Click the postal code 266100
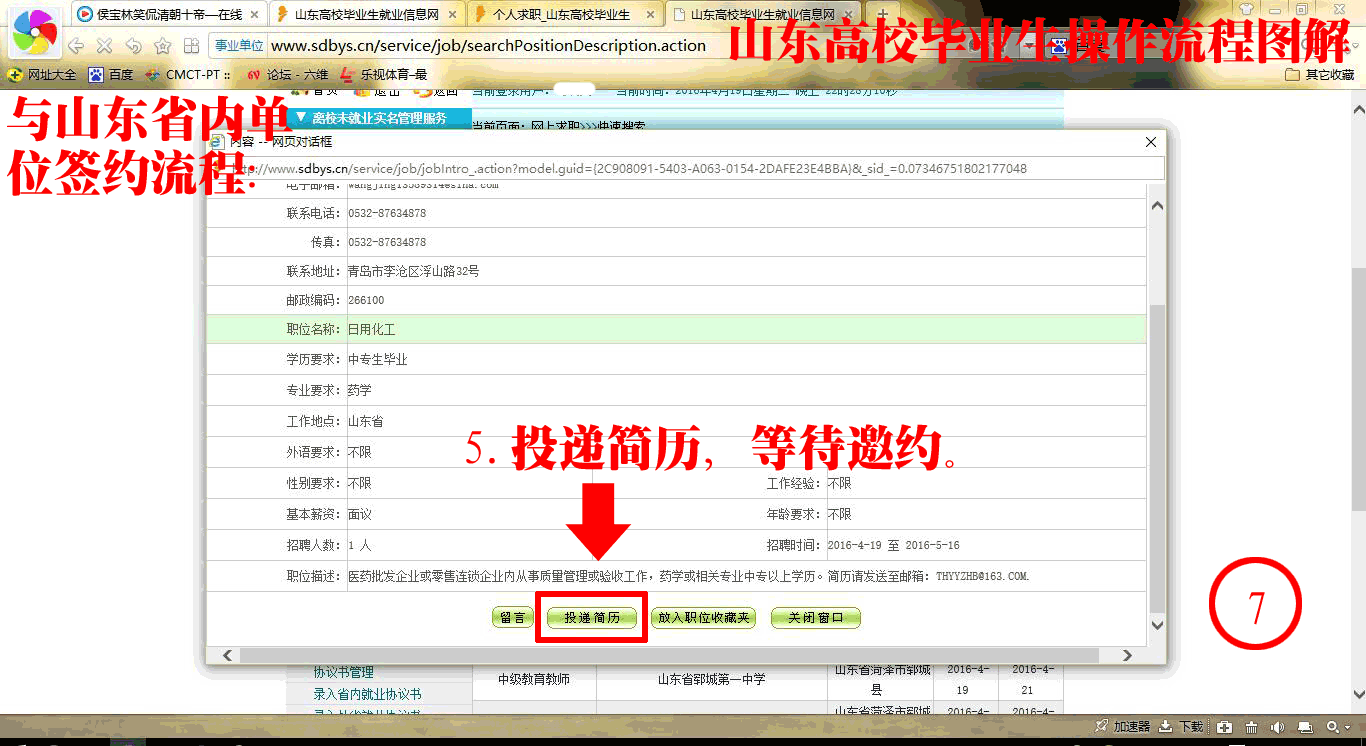1366x746 pixels. 366,300
